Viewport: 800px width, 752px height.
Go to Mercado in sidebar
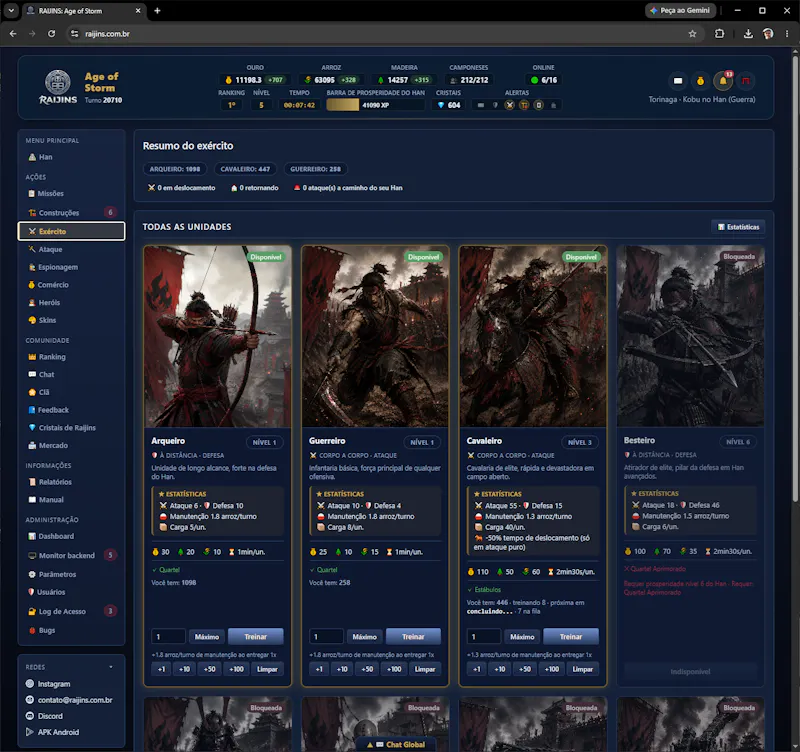click(x=71, y=445)
